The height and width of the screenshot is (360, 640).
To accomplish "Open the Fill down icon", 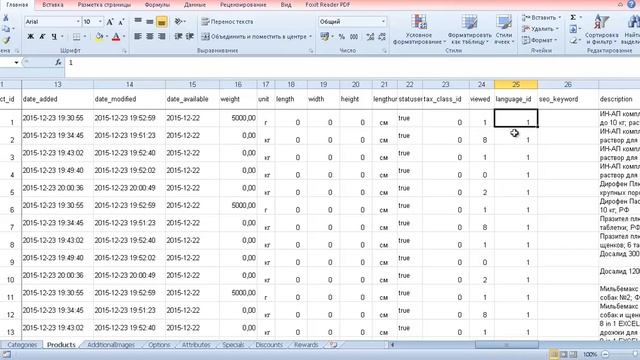I will click(573, 29).
